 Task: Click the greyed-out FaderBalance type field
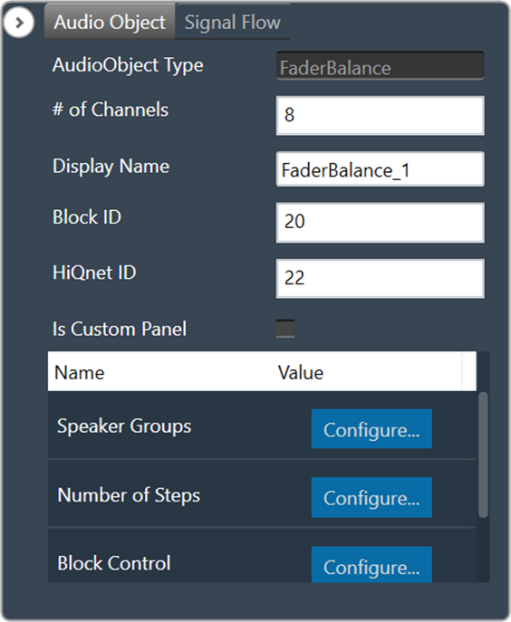(380, 66)
